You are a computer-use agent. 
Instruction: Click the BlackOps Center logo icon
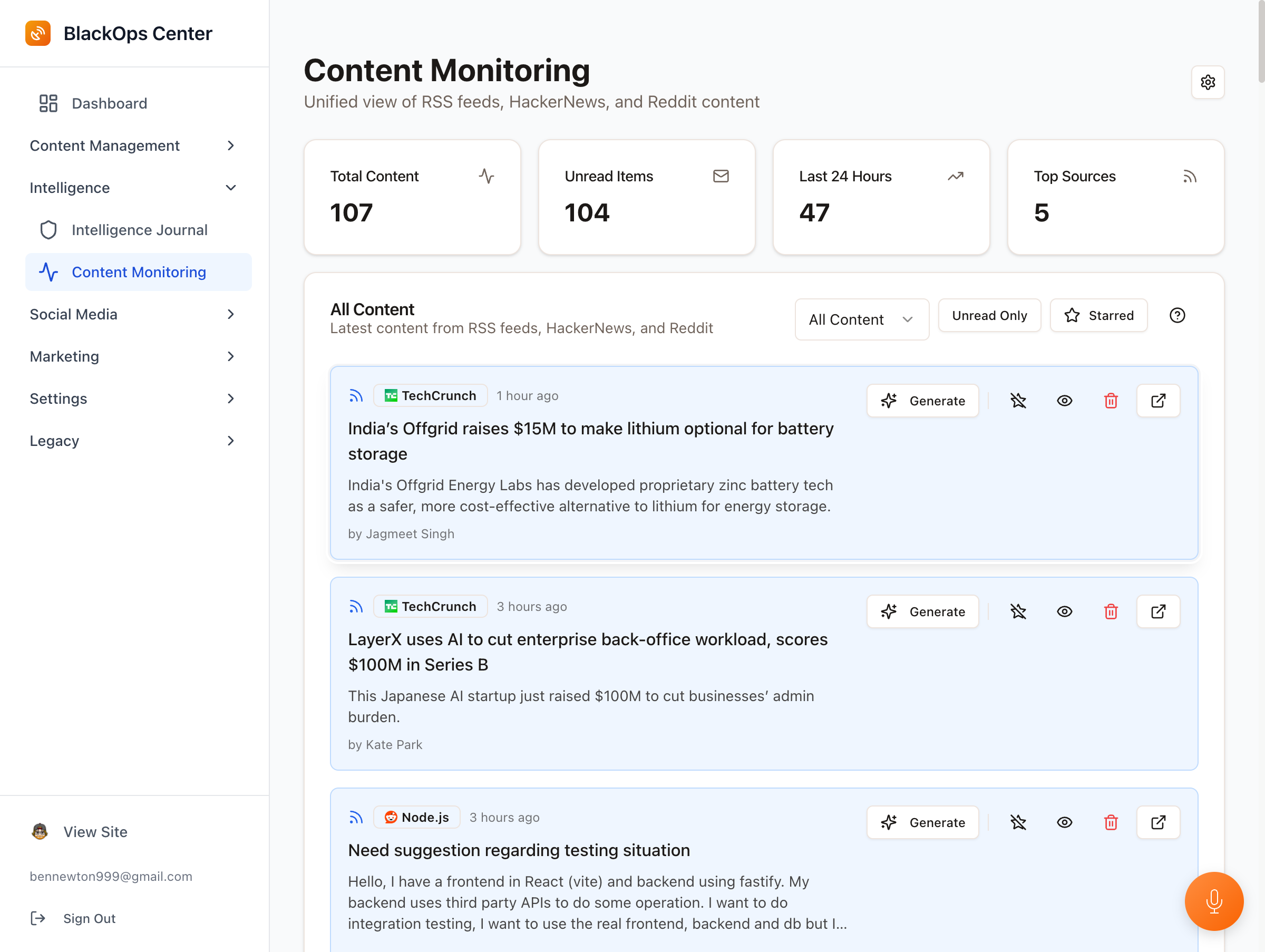[x=38, y=33]
